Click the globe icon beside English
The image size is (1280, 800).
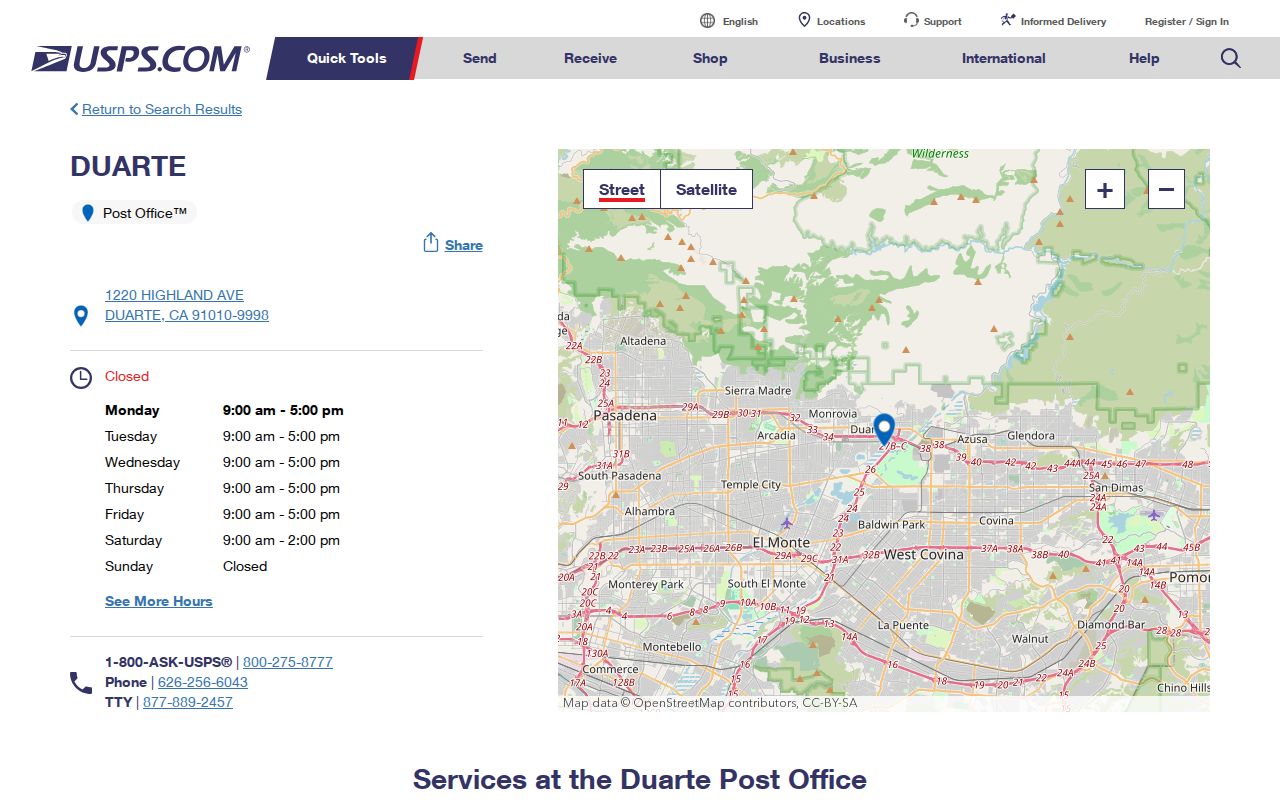click(x=707, y=21)
